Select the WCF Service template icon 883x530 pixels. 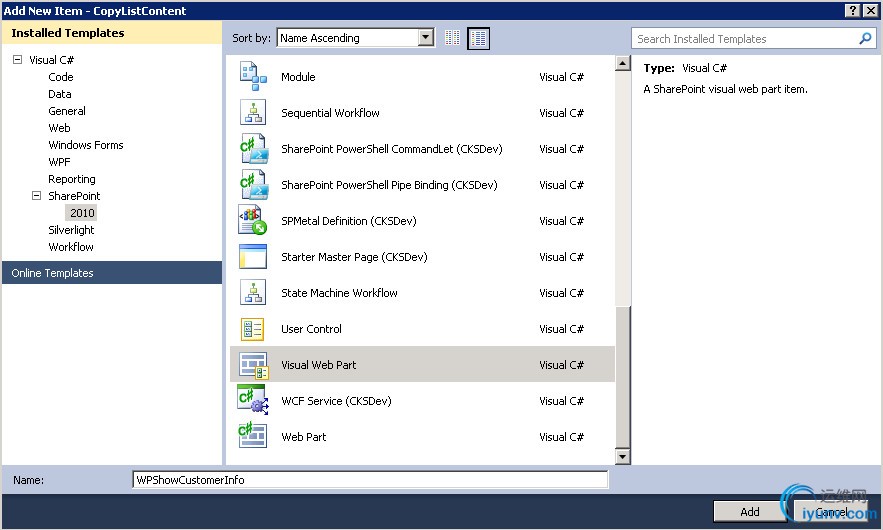(x=253, y=400)
